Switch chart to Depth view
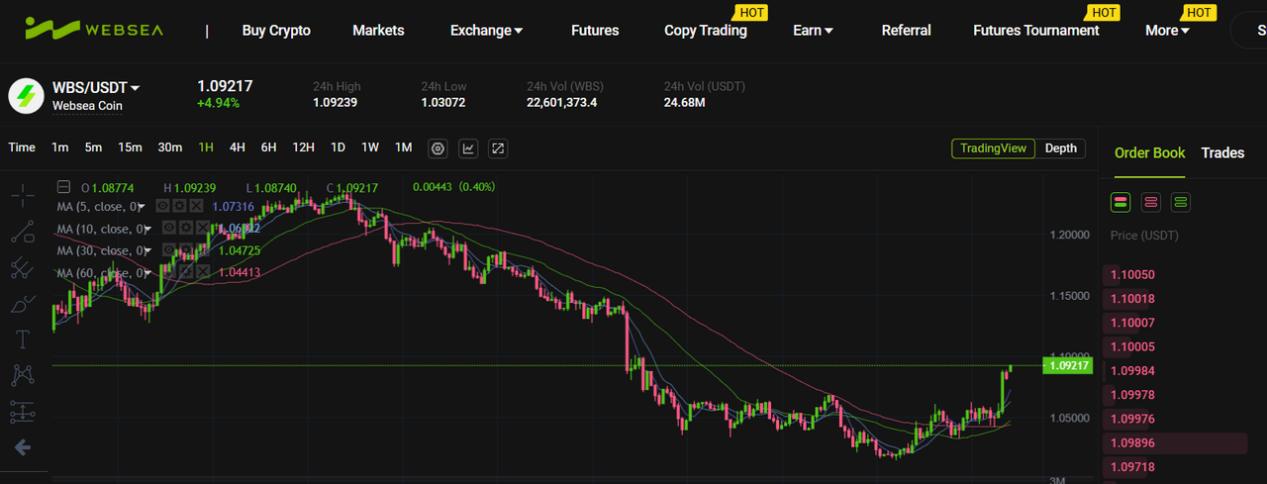 tap(1060, 148)
